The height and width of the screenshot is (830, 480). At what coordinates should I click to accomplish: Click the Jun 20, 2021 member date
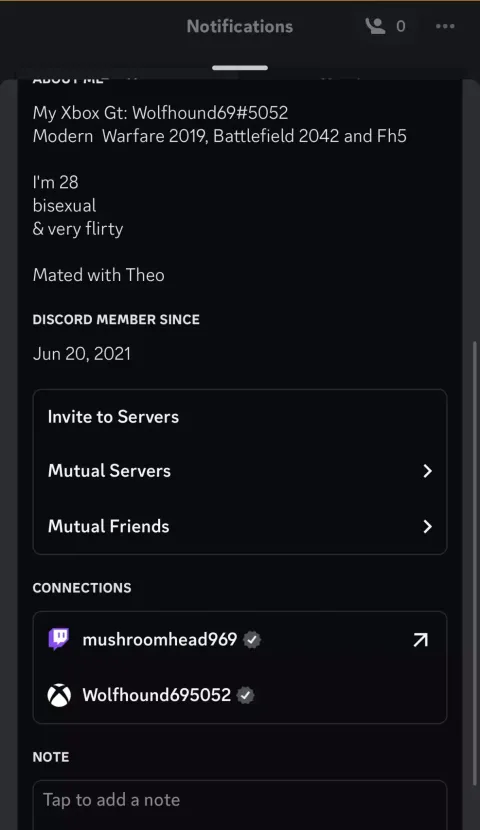(81, 354)
